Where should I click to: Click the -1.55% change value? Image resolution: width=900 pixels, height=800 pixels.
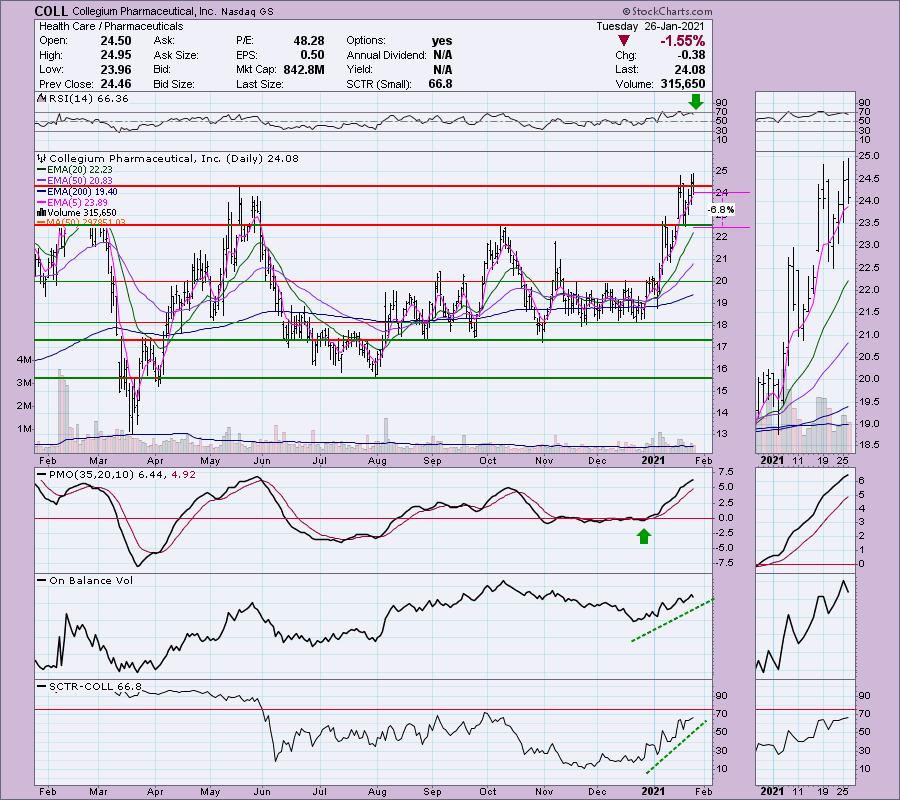tap(682, 41)
